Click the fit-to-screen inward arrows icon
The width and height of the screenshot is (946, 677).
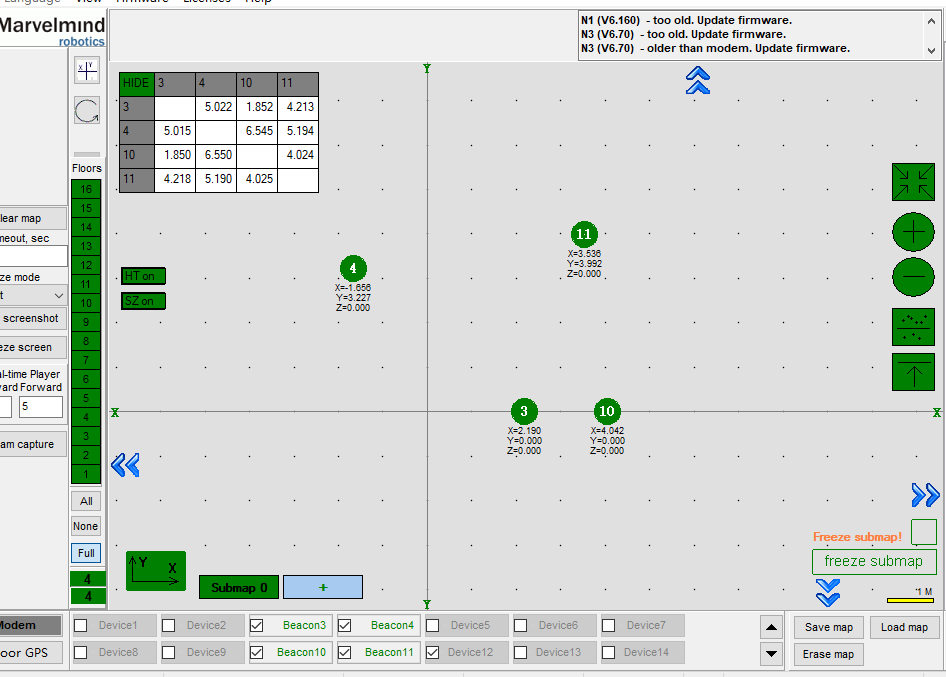[913, 182]
